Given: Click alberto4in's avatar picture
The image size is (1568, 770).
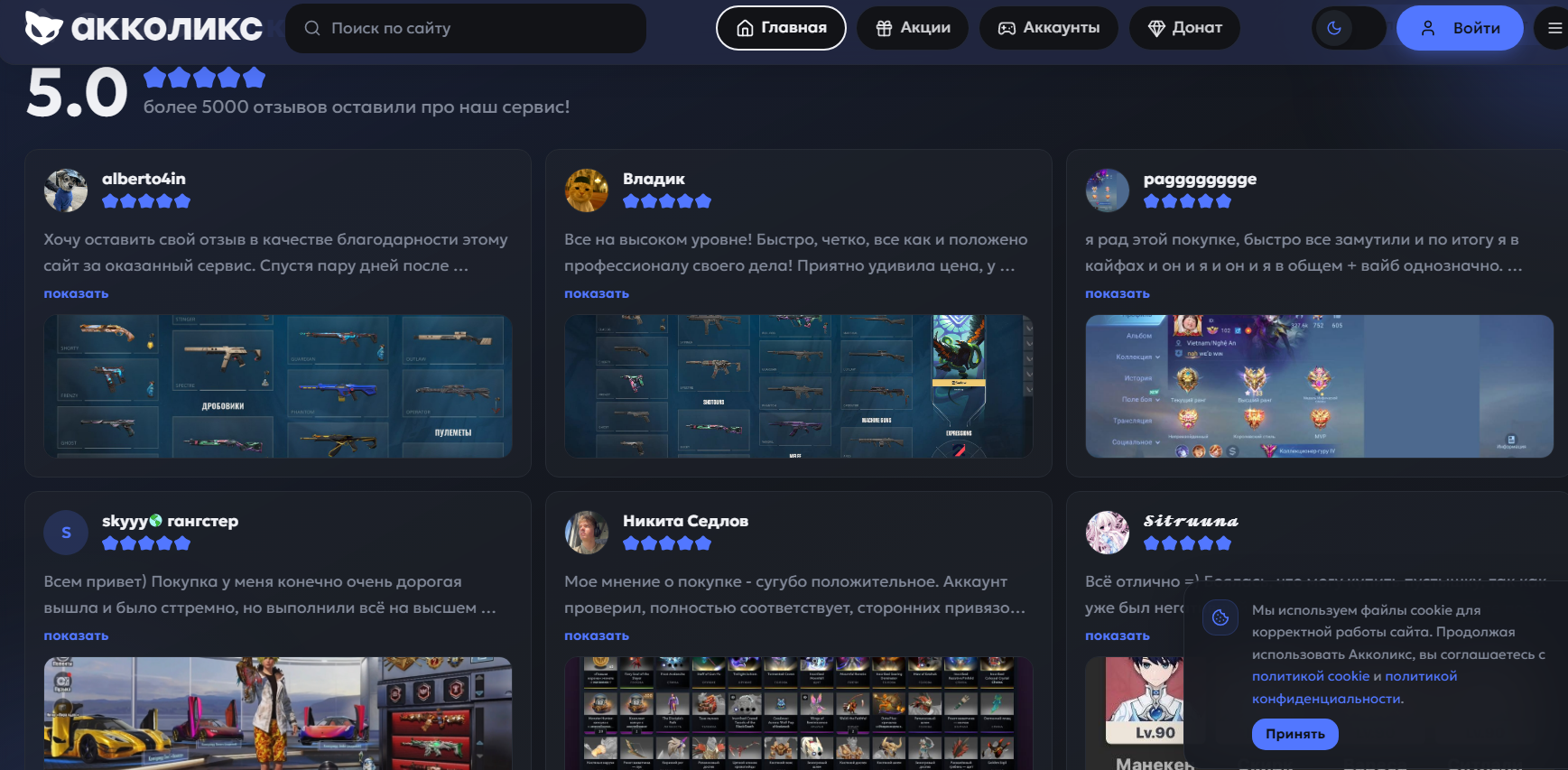Looking at the screenshot, I should (x=66, y=190).
